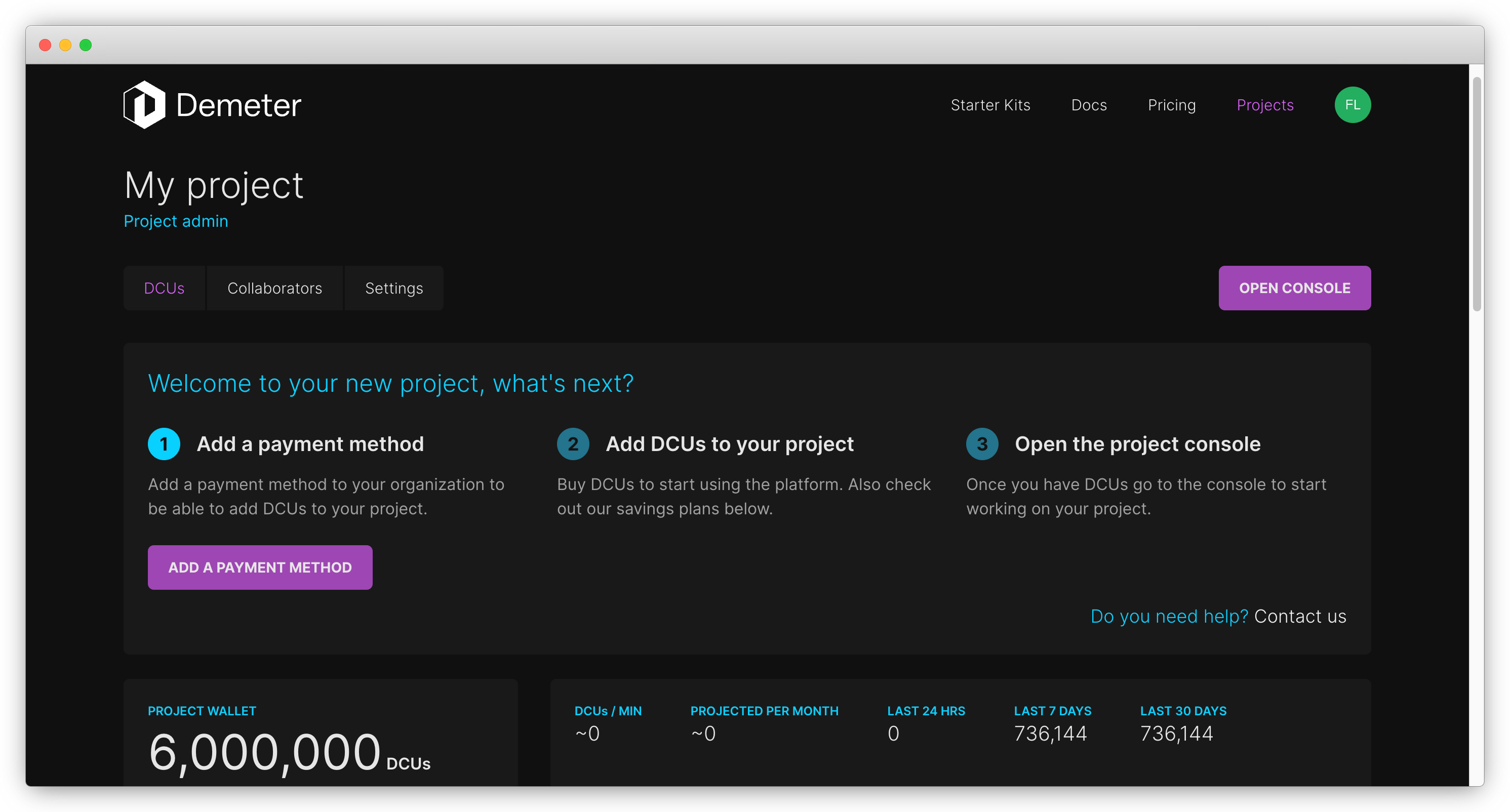Click Add a Payment Method button
This screenshot has width=1510, height=812.
pos(260,567)
